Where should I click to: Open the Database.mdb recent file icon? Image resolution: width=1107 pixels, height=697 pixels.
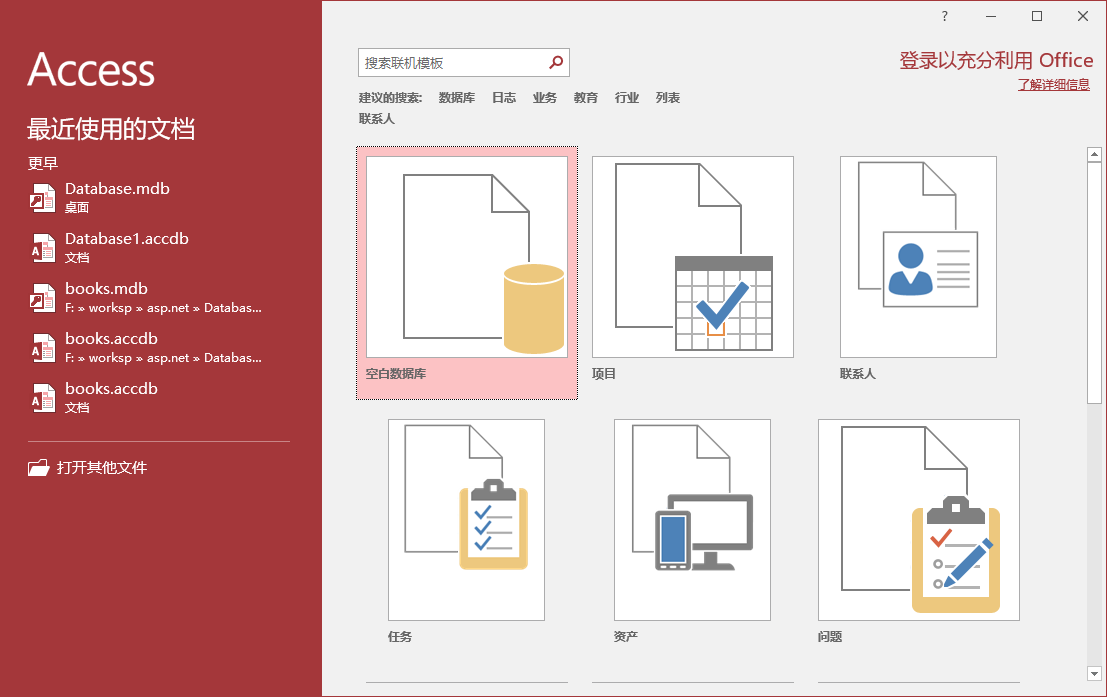tap(42, 197)
